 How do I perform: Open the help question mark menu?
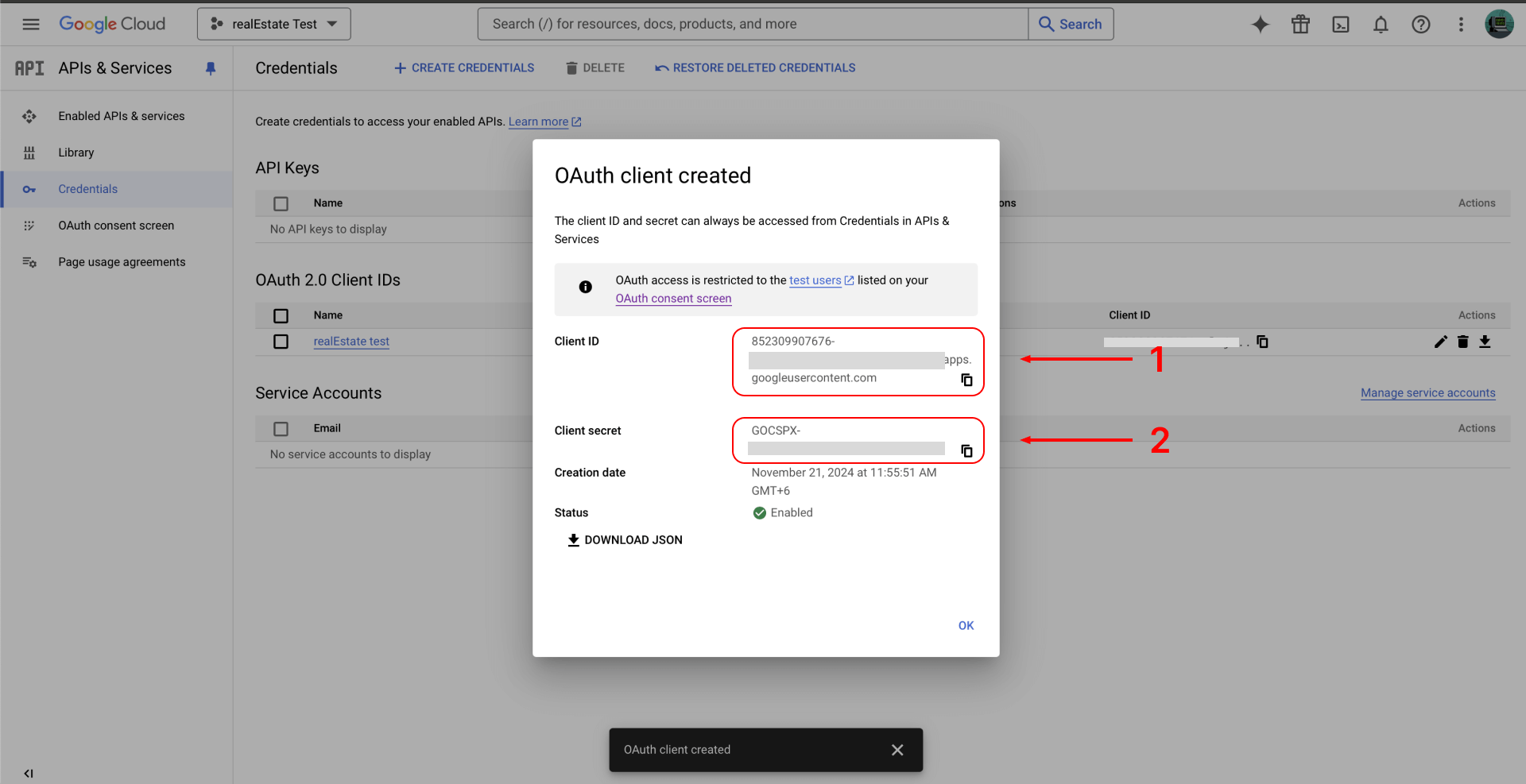[1420, 25]
